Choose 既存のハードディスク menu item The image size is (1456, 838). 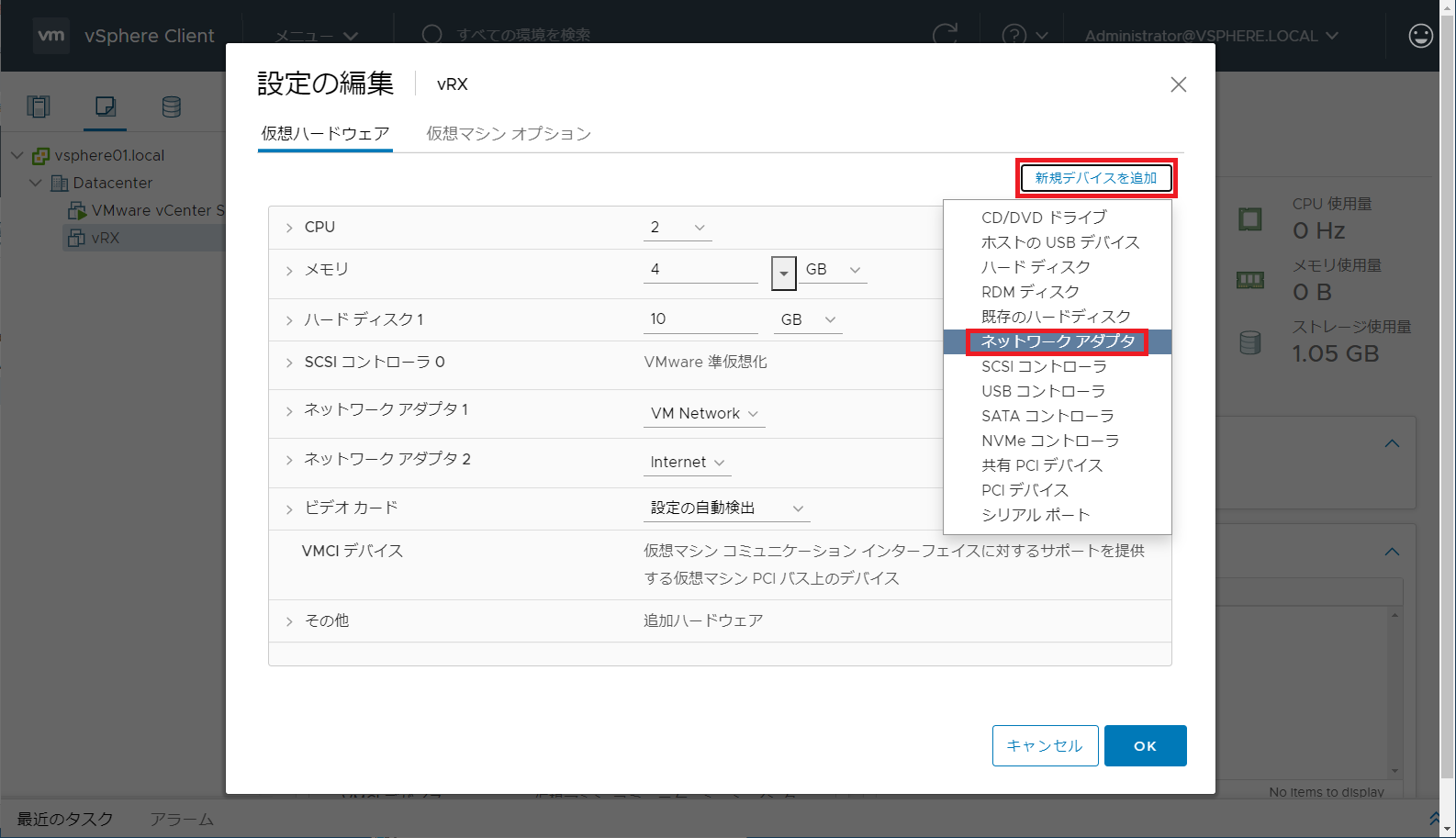[x=1058, y=317]
